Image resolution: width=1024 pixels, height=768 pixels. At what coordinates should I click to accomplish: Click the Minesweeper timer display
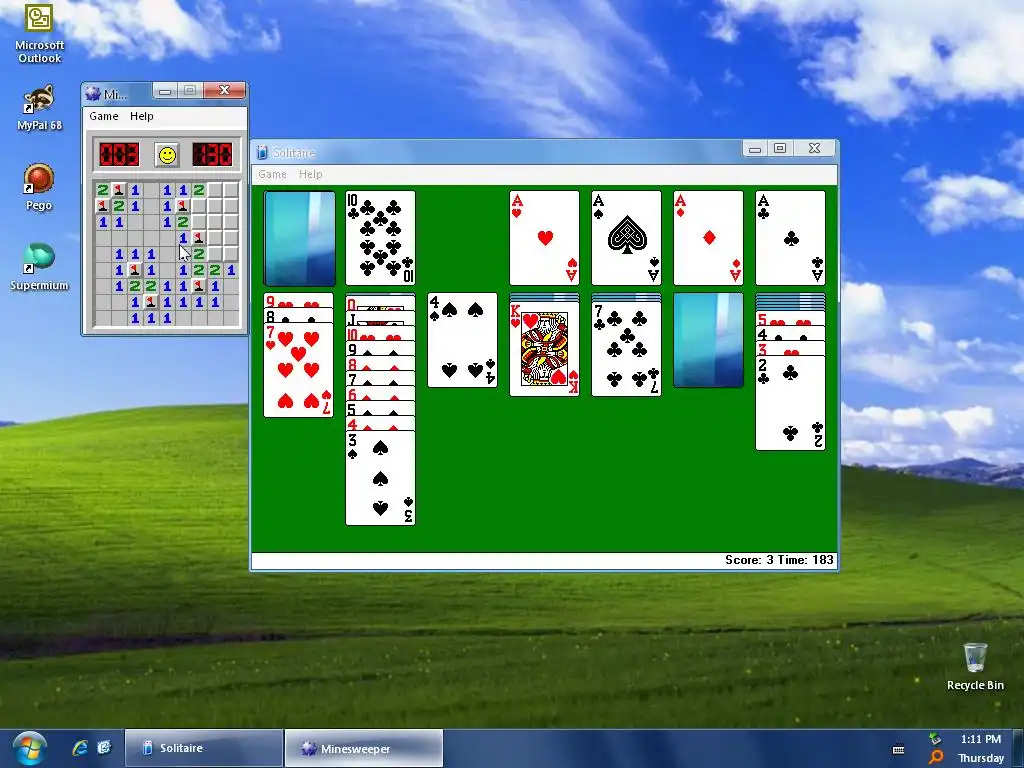point(212,155)
